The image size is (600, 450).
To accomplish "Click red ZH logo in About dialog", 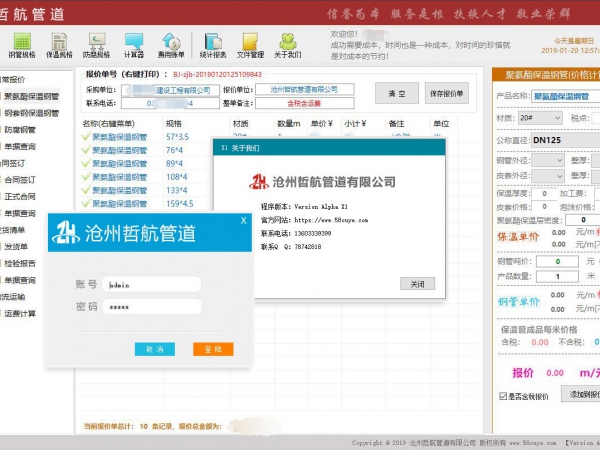I will tap(259, 182).
